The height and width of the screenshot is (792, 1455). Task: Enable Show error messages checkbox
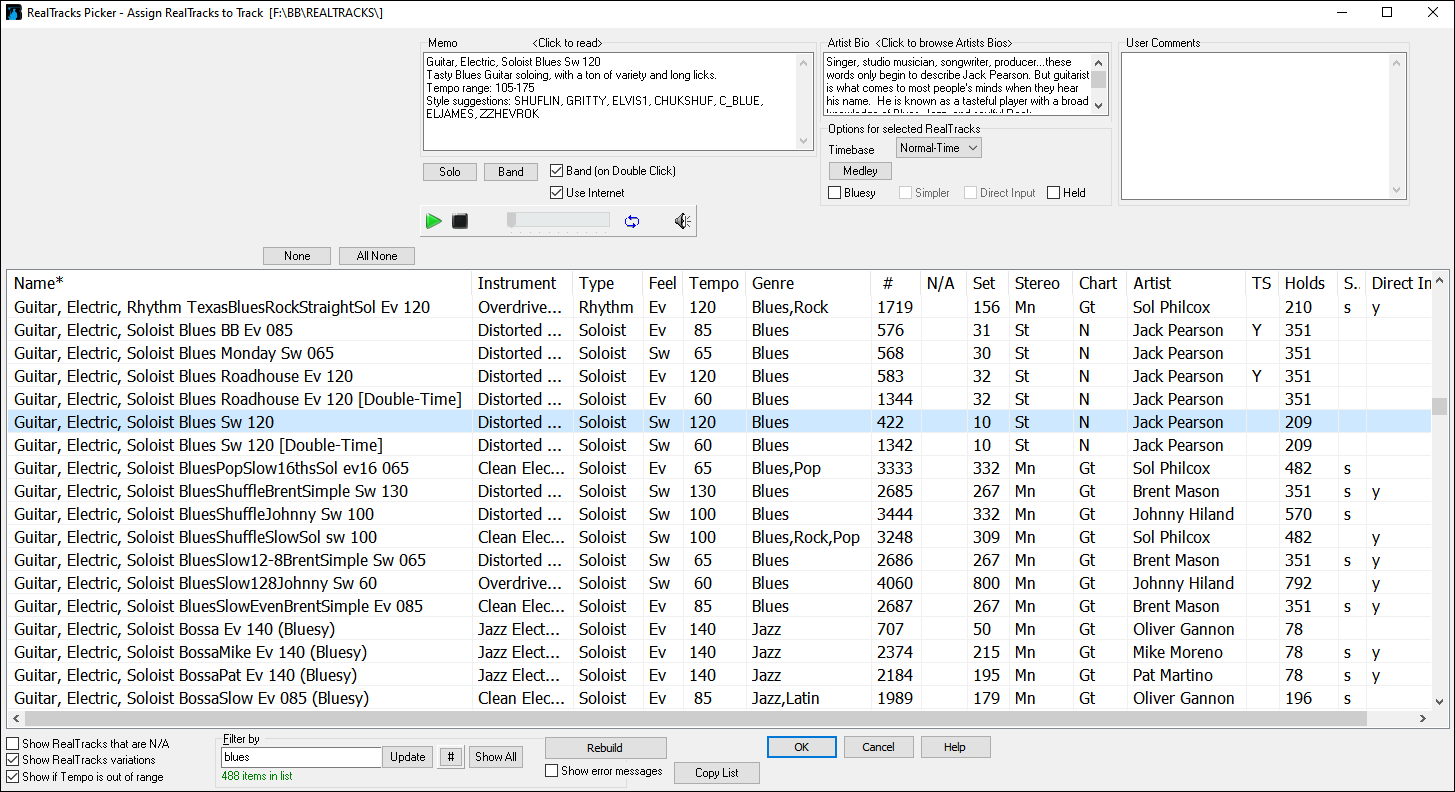604,771
